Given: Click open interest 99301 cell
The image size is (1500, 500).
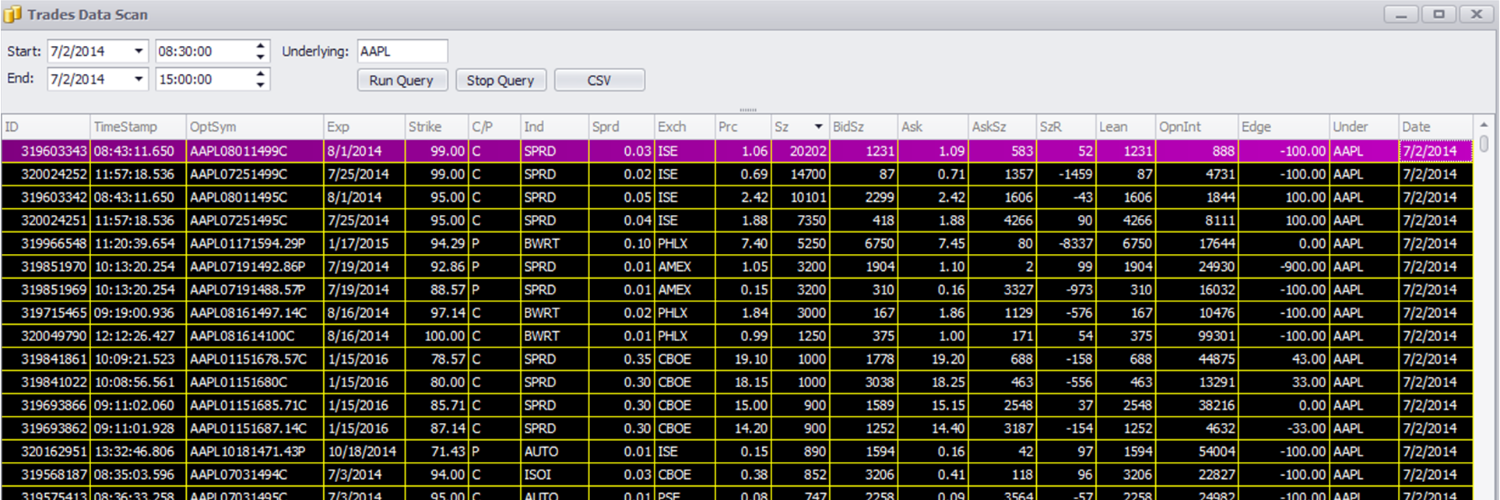Looking at the screenshot, I should coord(1197,336).
